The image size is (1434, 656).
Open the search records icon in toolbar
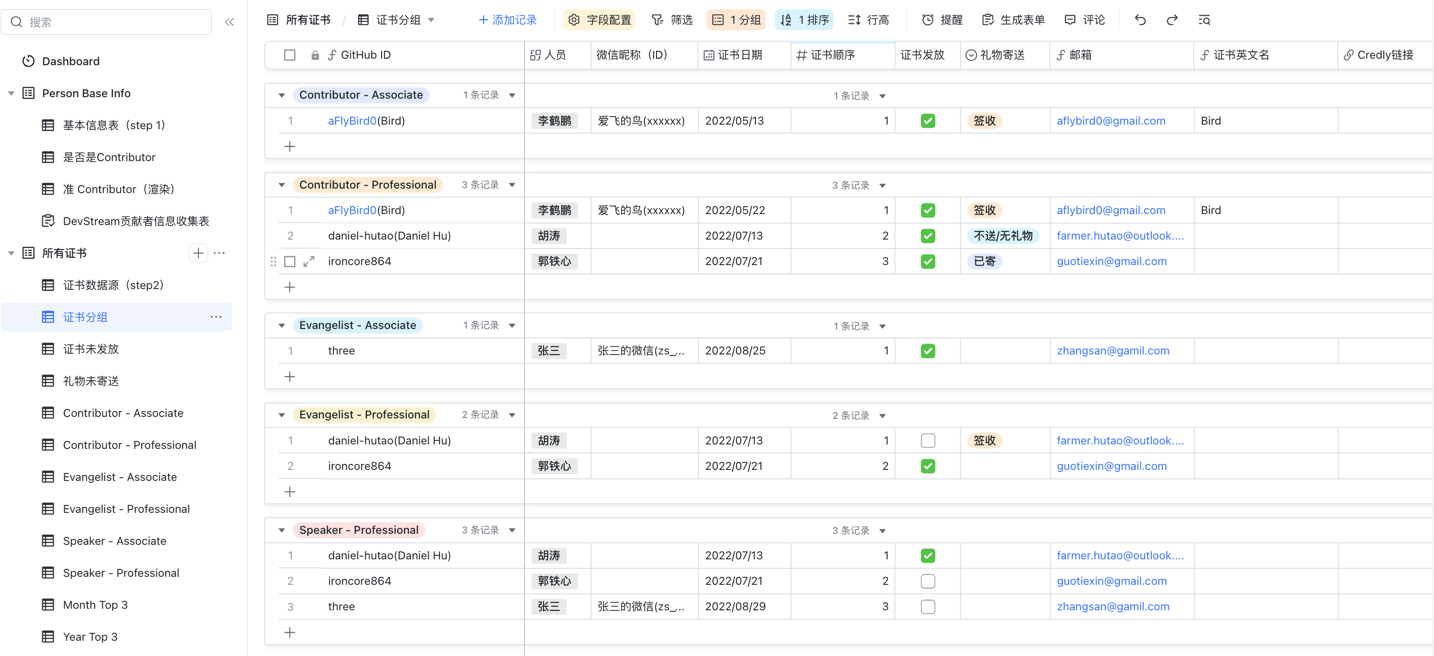(x=1204, y=20)
